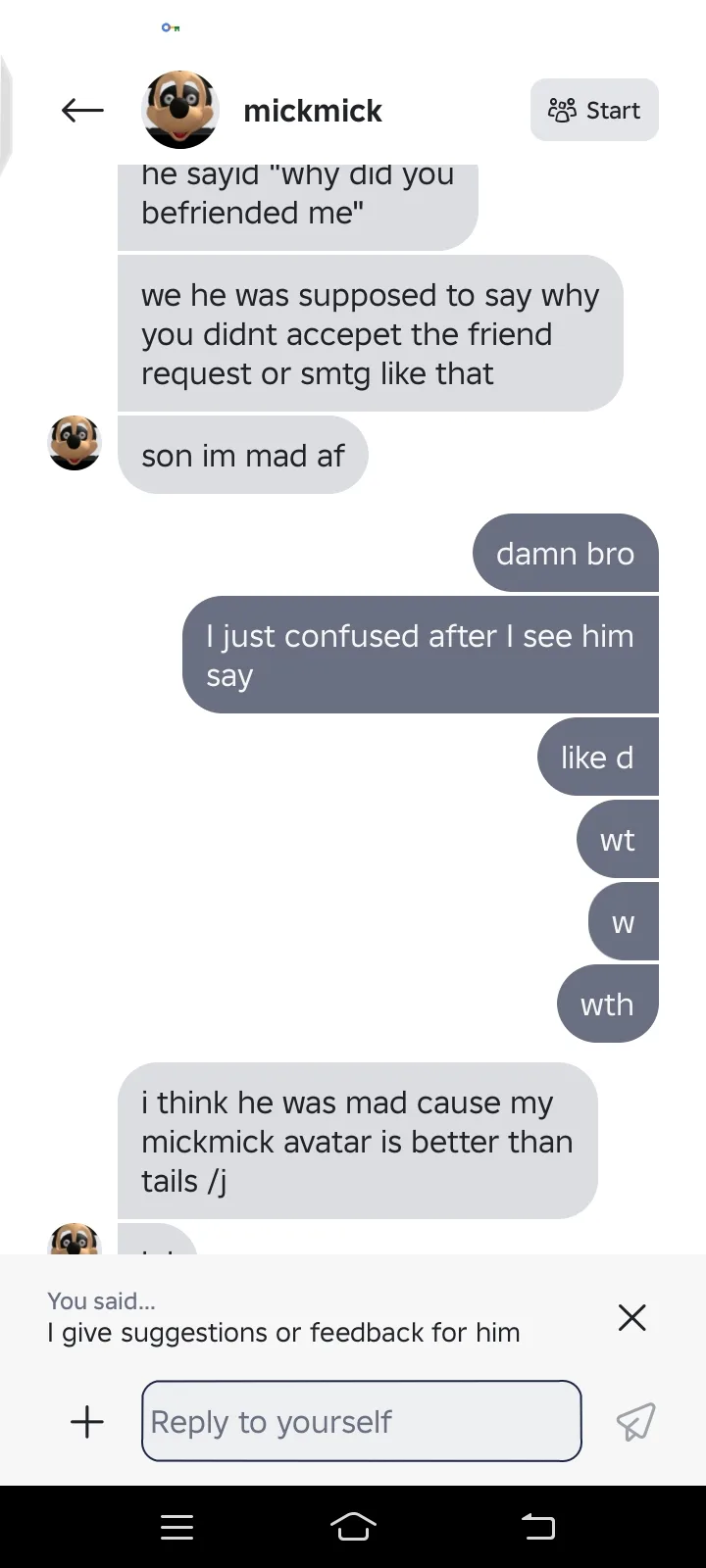Tap "I just confused after I see him" message
Viewport: 706px width, 1568px height.
point(421,655)
